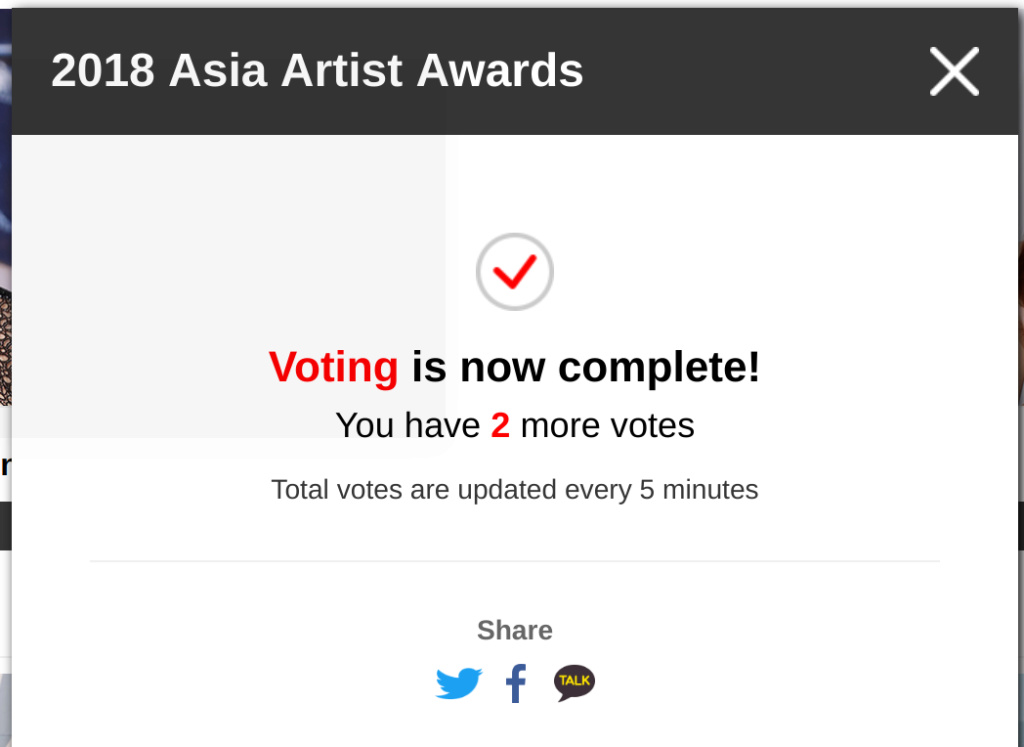Click the dark header bar of the dialog
The height and width of the screenshot is (747, 1024).
pos(515,71)
